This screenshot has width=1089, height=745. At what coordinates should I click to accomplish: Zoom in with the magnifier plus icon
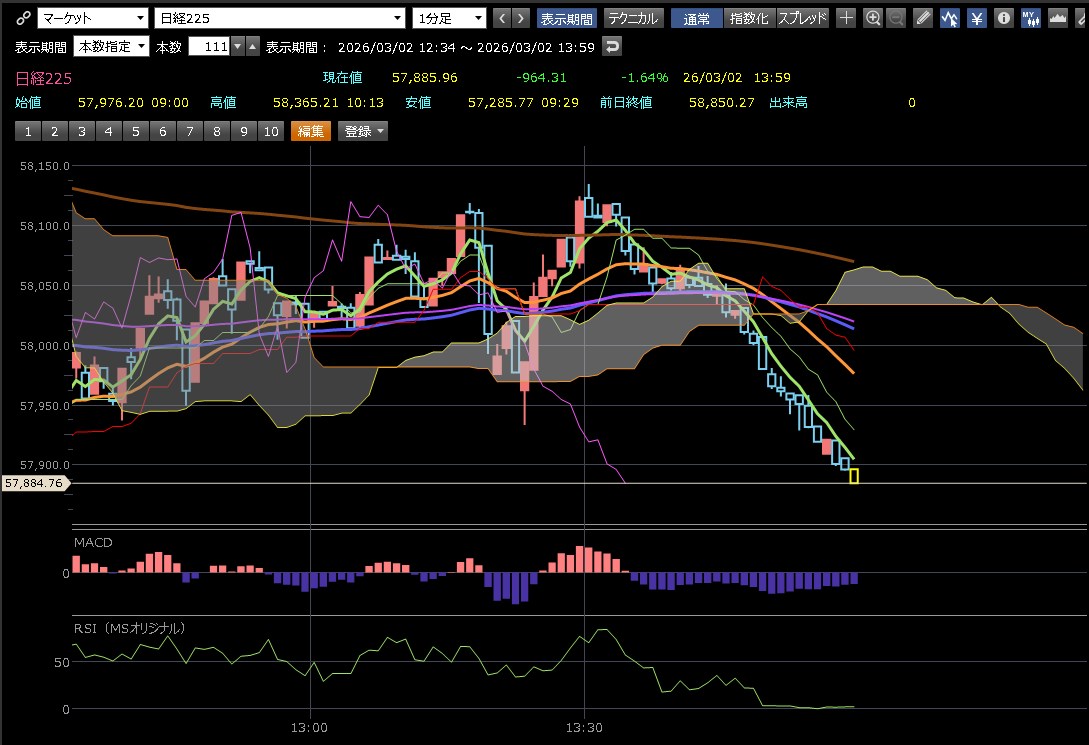click(872, 18)
